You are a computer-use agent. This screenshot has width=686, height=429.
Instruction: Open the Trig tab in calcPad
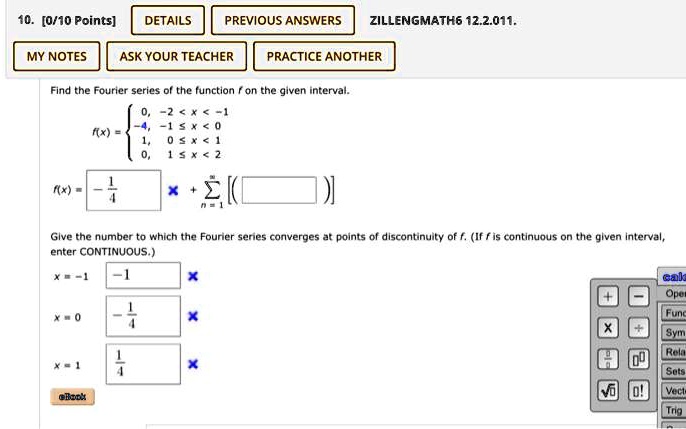(x=674, y=410)
